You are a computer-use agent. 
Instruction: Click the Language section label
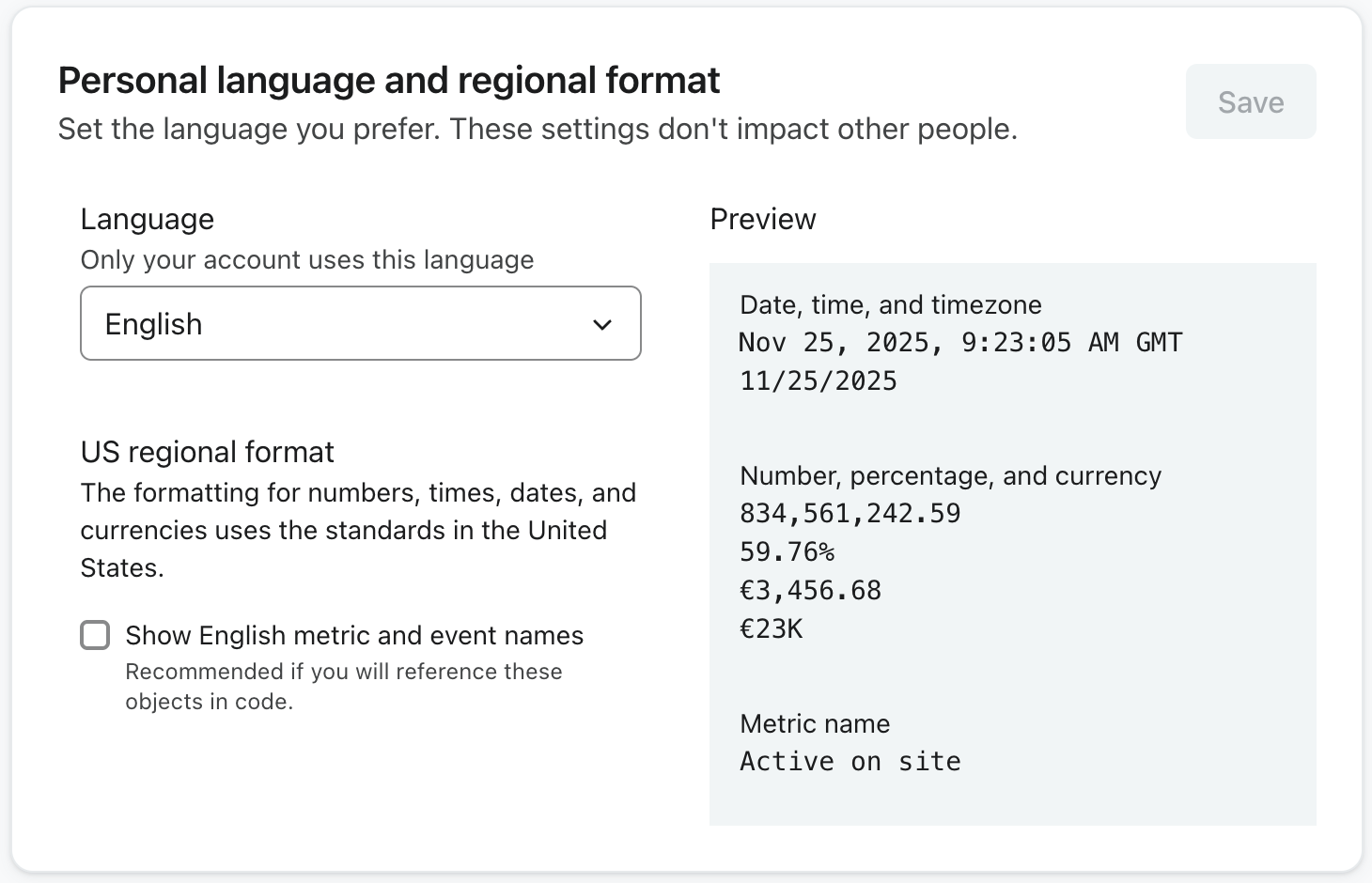[147, 219]
